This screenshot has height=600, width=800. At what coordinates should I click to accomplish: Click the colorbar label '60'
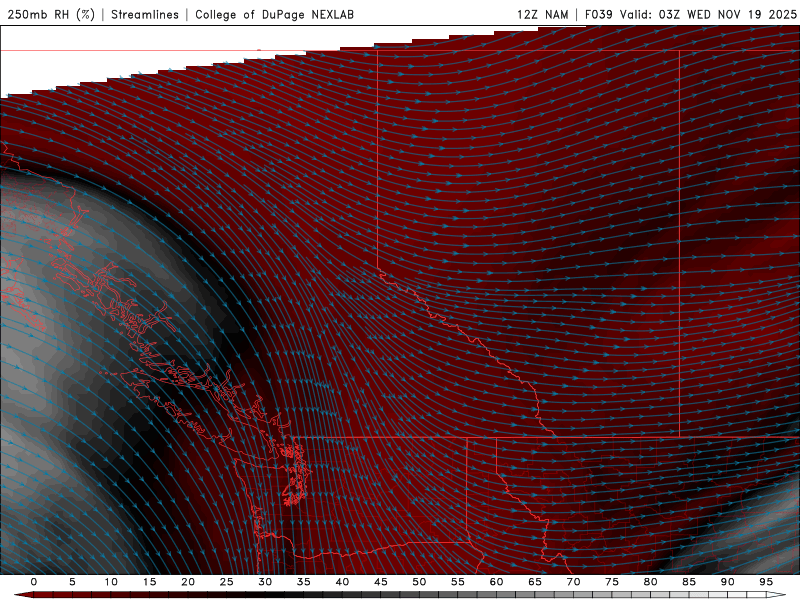point(496,582)
